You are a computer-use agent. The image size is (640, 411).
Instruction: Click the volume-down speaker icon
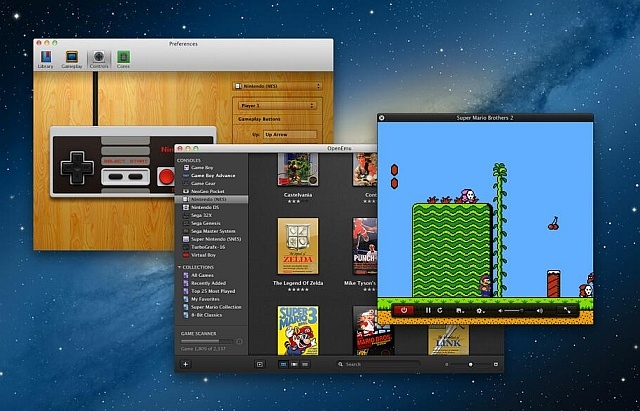pos(500,311)
